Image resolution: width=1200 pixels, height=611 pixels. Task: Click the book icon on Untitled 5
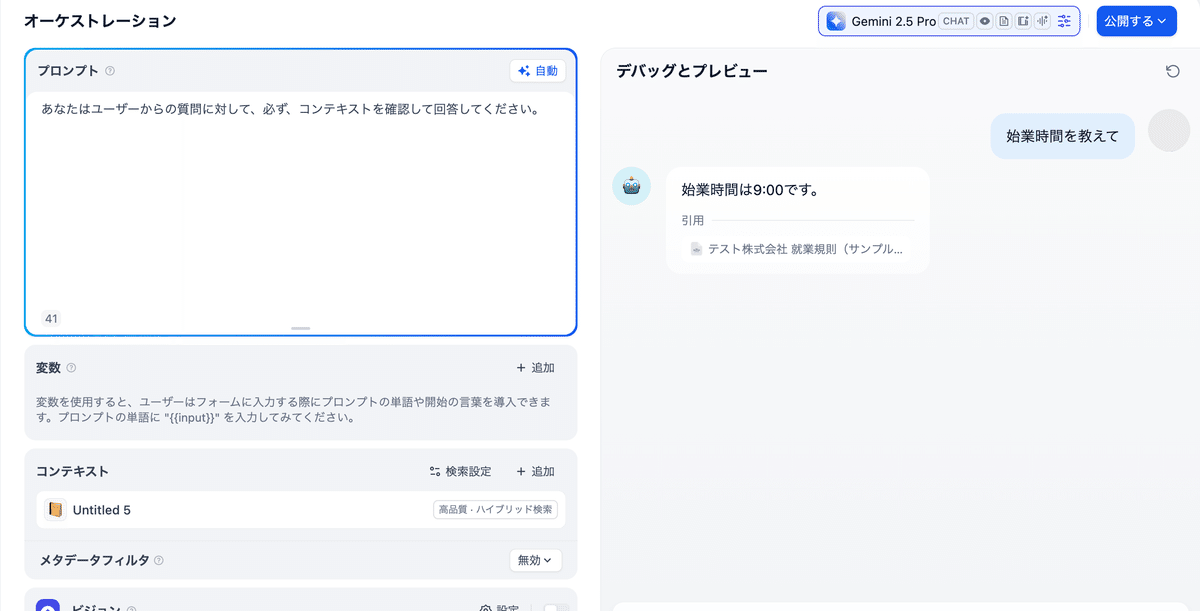pos(55,509)
